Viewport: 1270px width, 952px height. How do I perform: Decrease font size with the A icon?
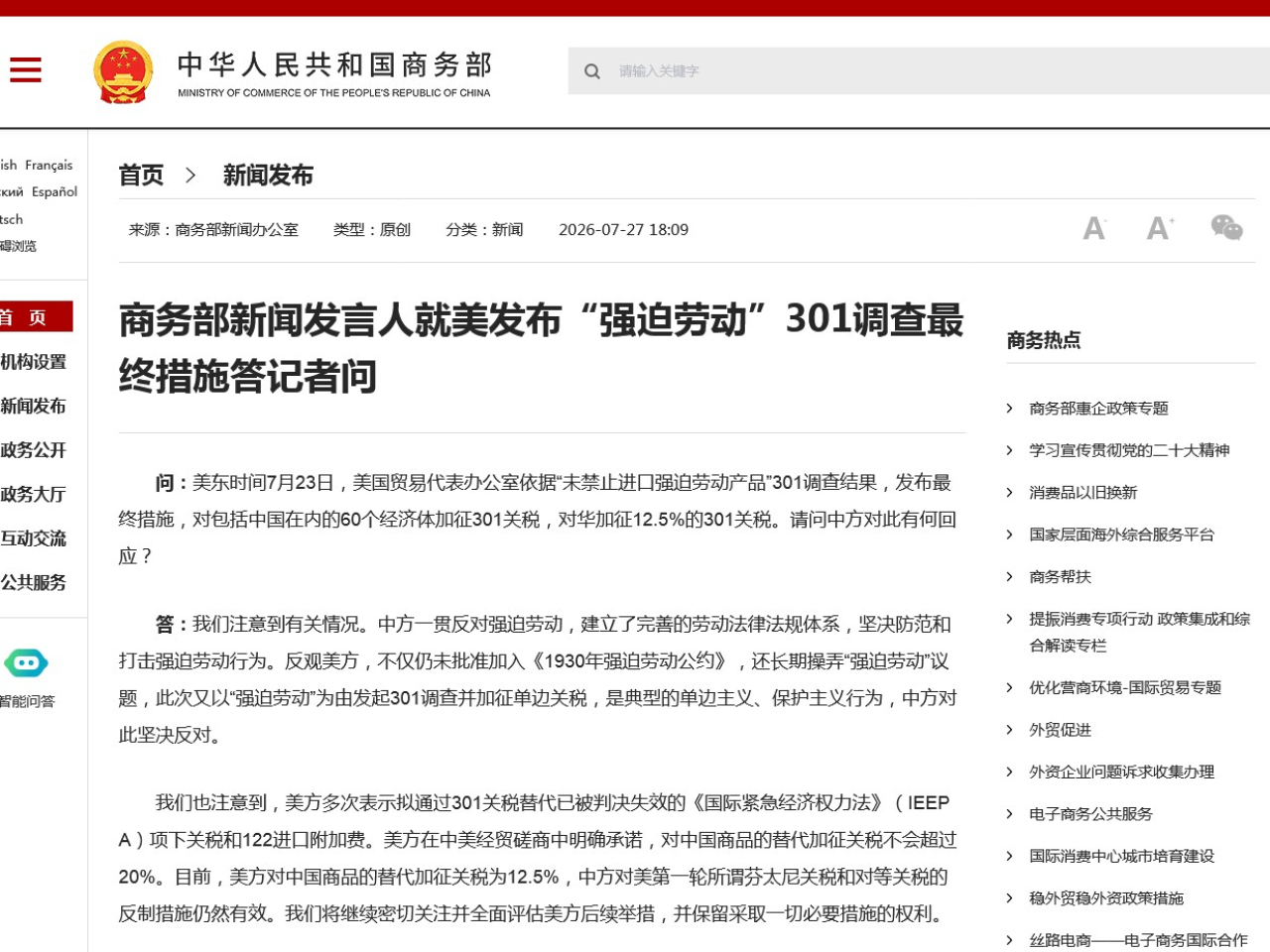coord(1093,229)
